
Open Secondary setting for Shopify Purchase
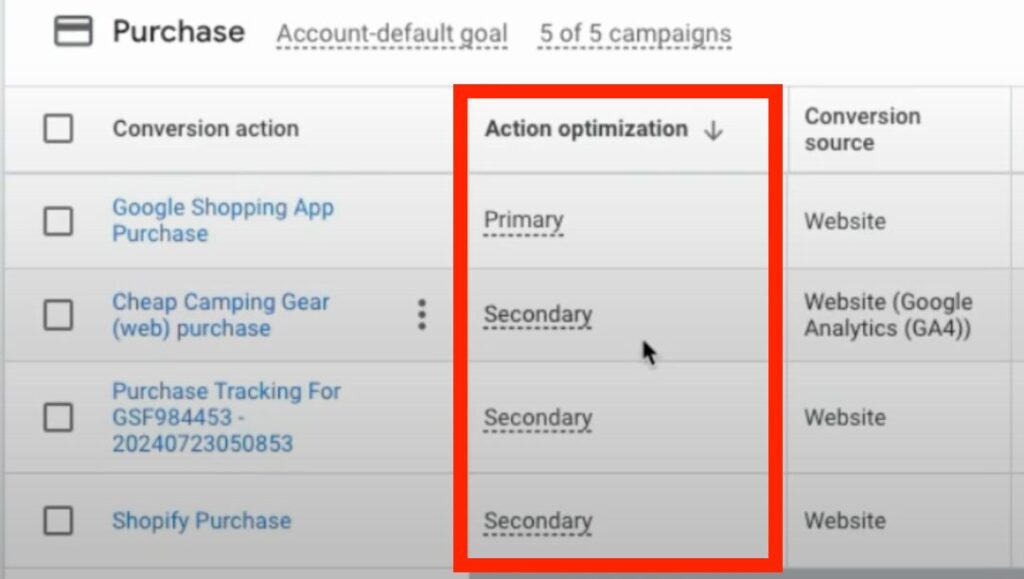pyautogui.click(x=537, y=521)
